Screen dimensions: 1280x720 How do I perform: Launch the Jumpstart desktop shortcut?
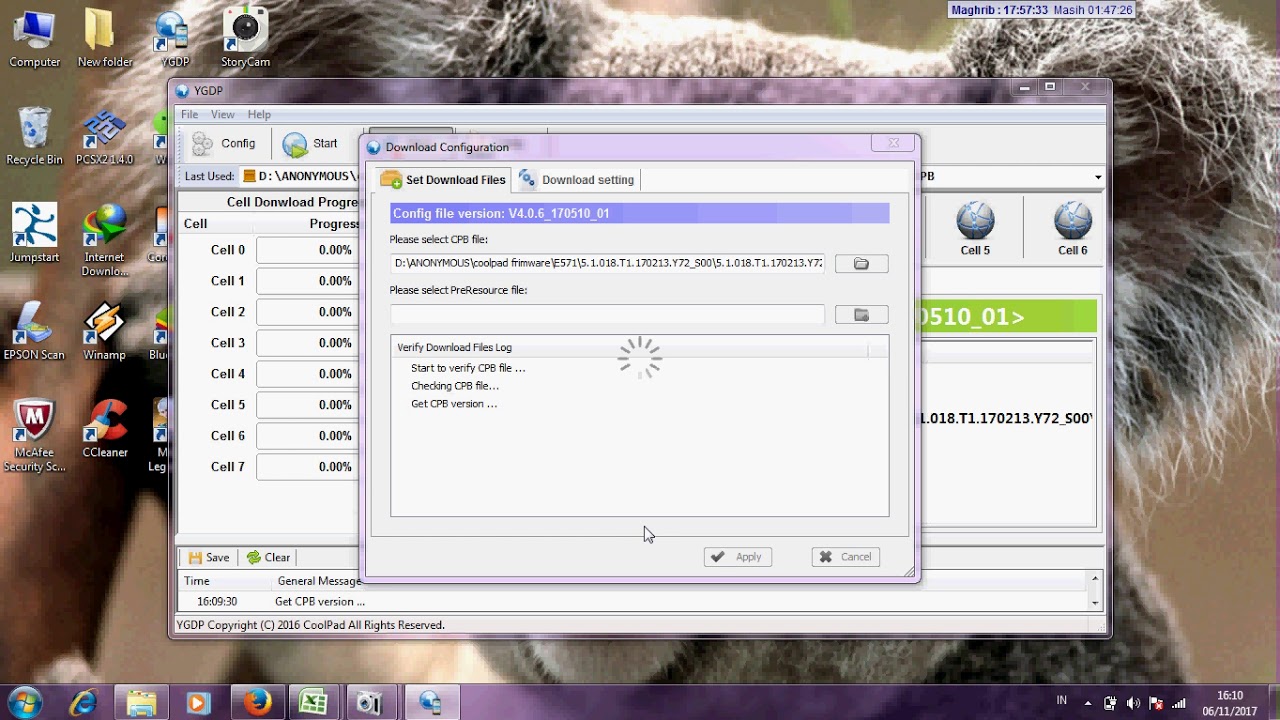pos(35,234)
